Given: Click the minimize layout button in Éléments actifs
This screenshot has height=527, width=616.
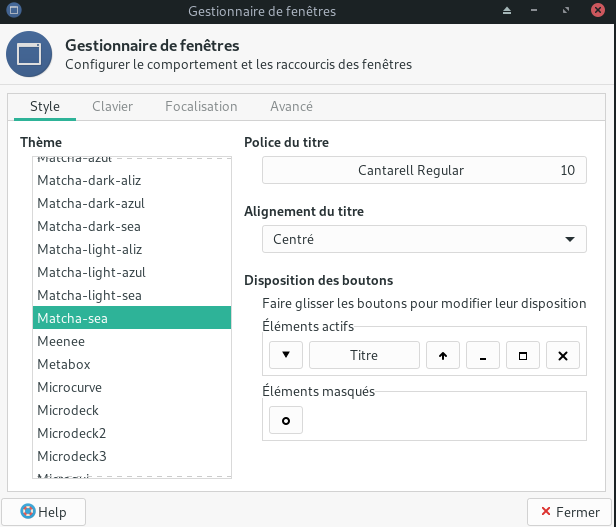Looking at the screenshot, I should [x=482, y=355].
